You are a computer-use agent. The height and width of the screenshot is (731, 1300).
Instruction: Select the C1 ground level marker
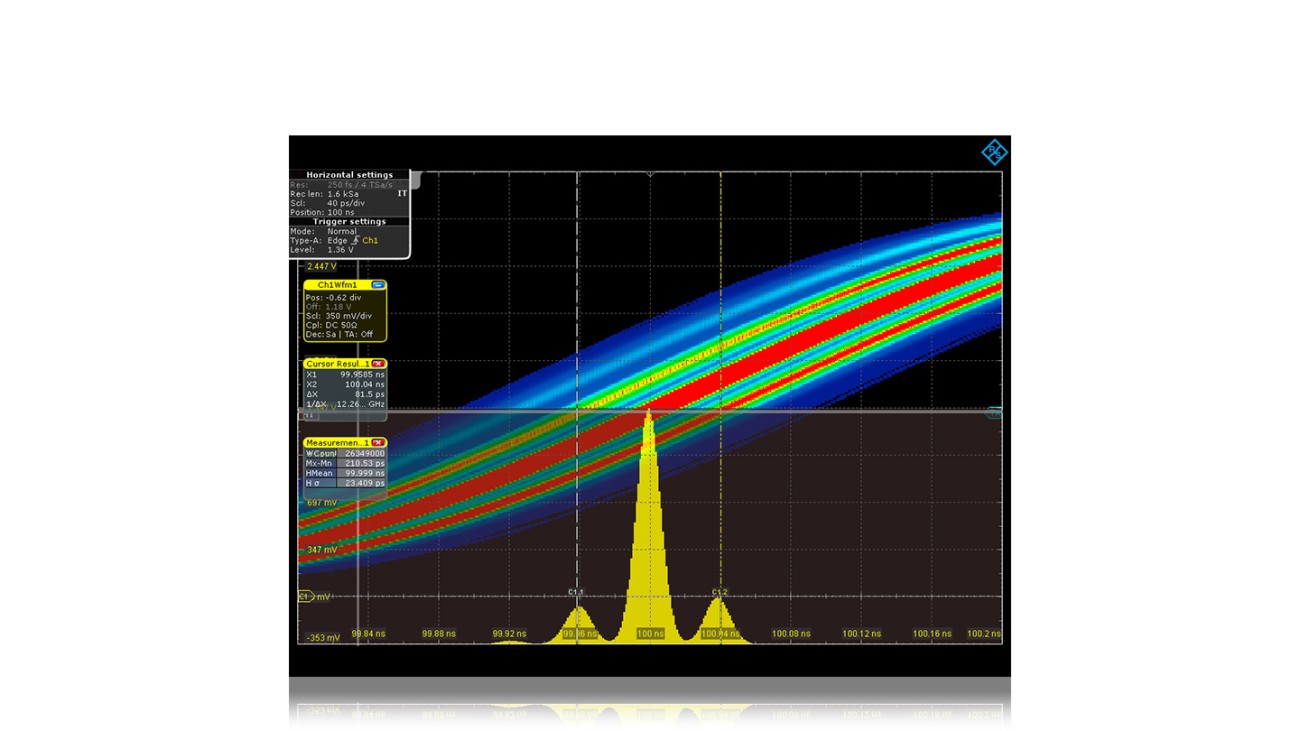306,597
